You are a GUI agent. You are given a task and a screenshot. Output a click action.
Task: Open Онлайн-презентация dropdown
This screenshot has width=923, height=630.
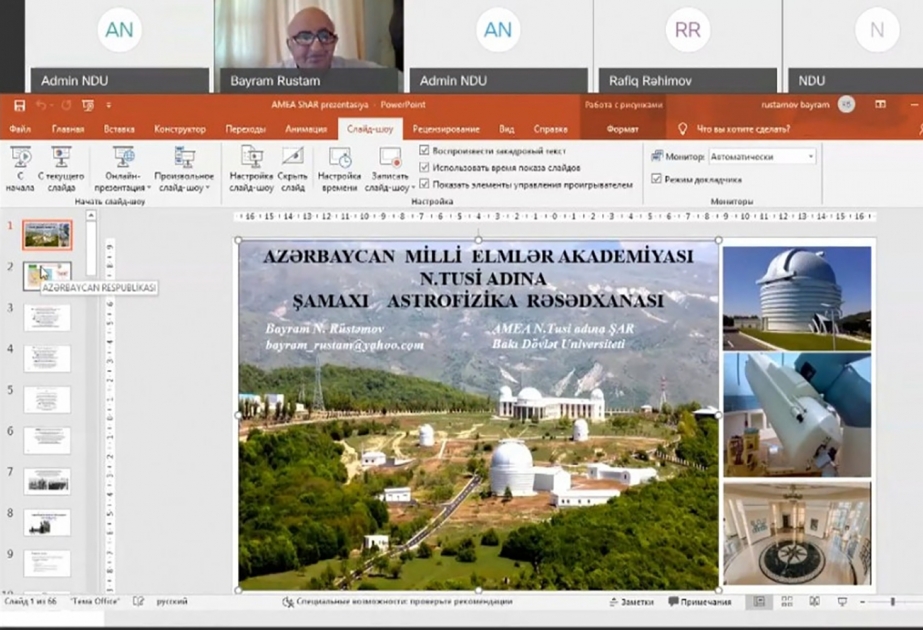pyautogui.click(x=124, y=170)
